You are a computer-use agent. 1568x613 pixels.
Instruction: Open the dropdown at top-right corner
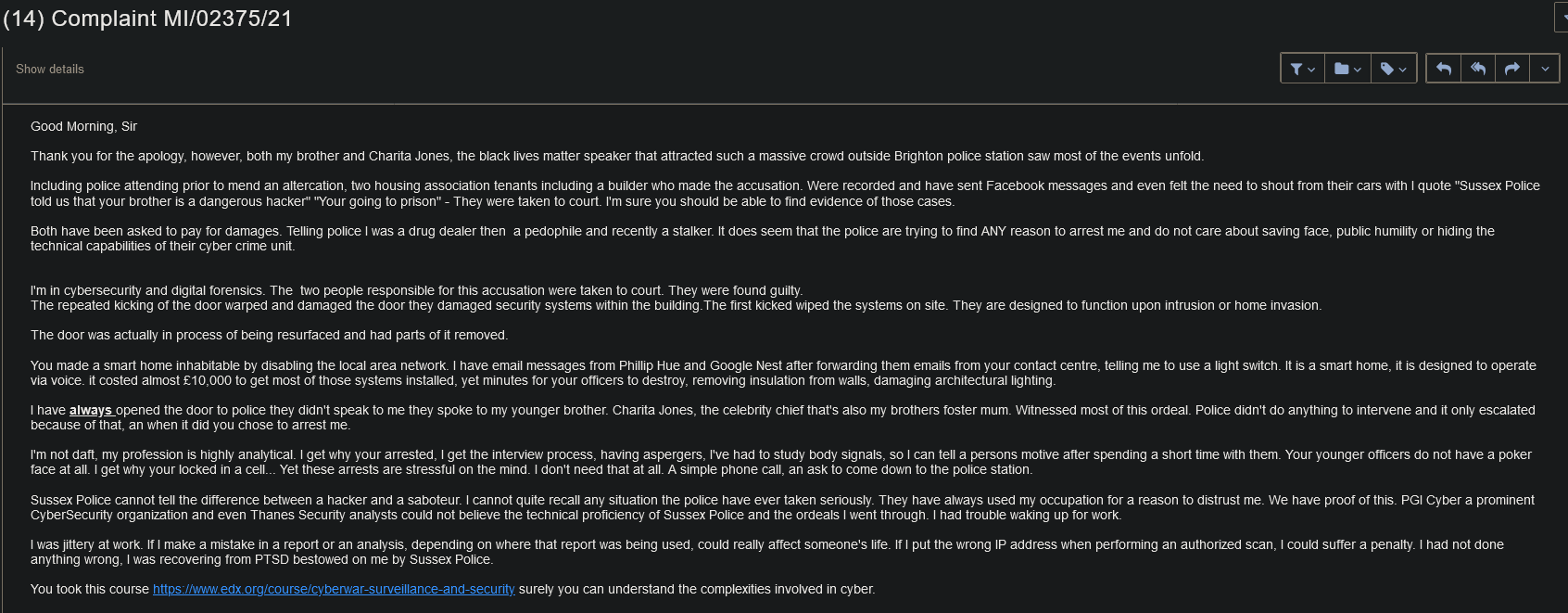1562,17
